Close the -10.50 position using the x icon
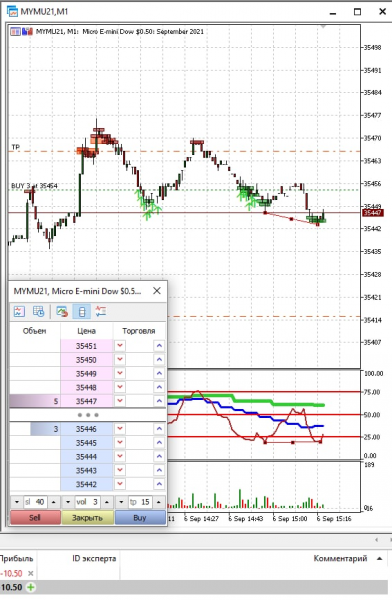Viewport: 392px width, 600px height. point(31,573)
